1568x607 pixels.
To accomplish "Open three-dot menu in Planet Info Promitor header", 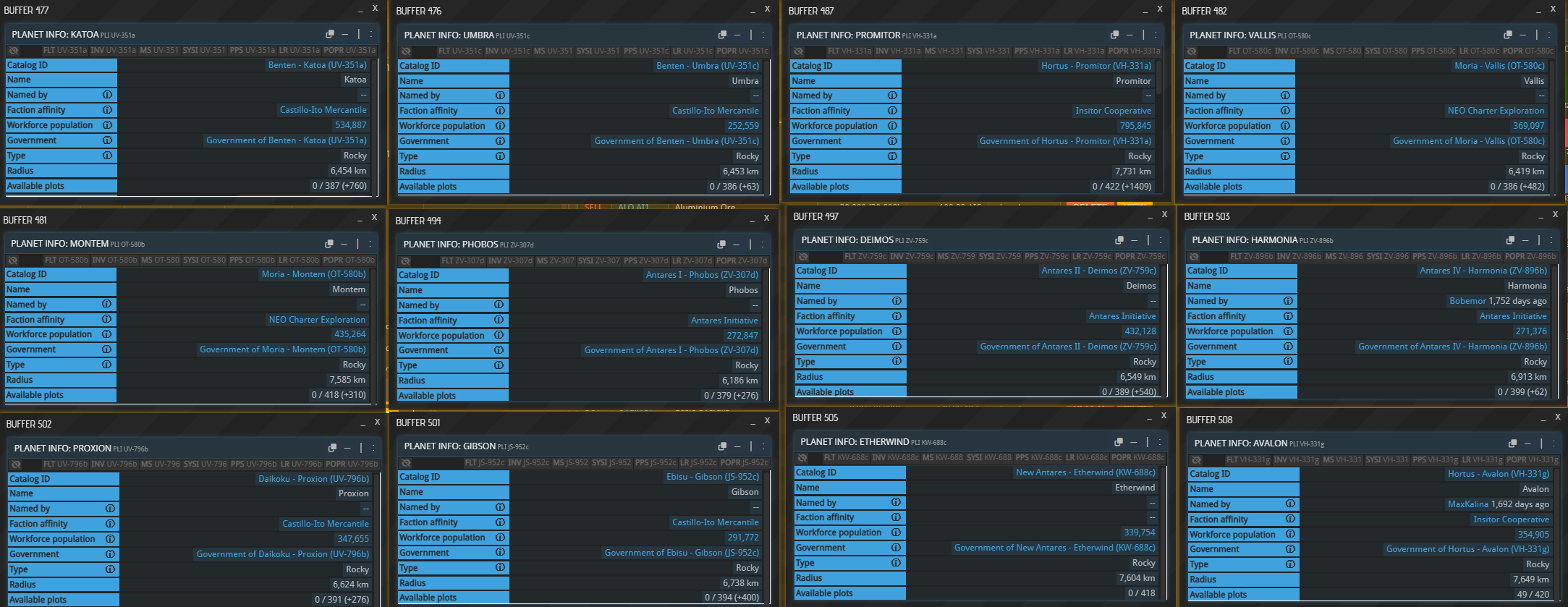I will [x=1156, y=35].
